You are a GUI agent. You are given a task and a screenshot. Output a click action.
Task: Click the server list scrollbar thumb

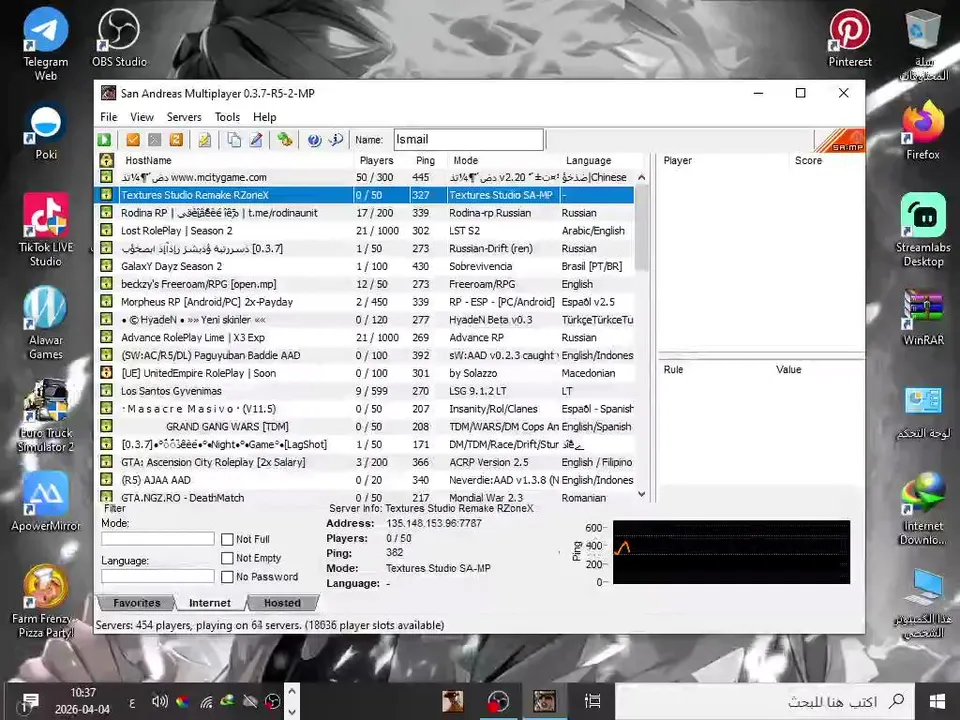(642, 228)
